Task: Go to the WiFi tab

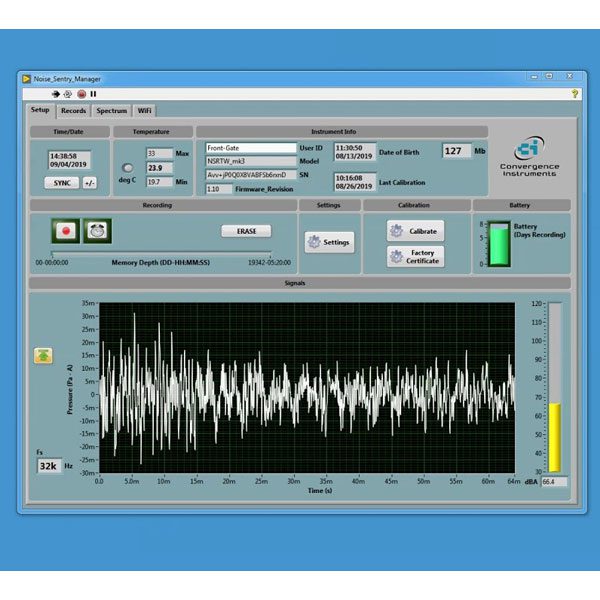Action: (146, 110)
